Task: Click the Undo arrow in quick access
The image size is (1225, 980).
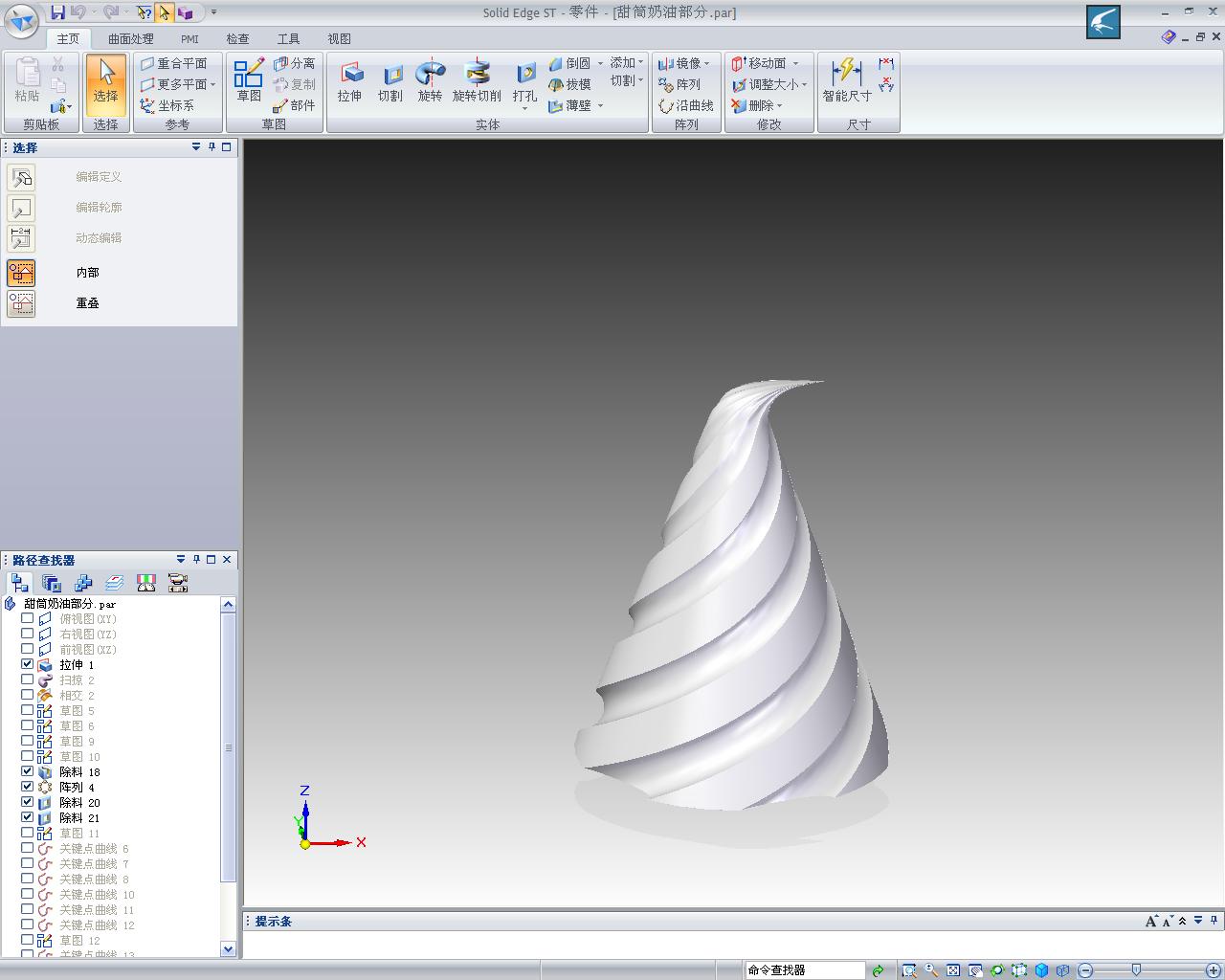Action: [x=78, y=12]
